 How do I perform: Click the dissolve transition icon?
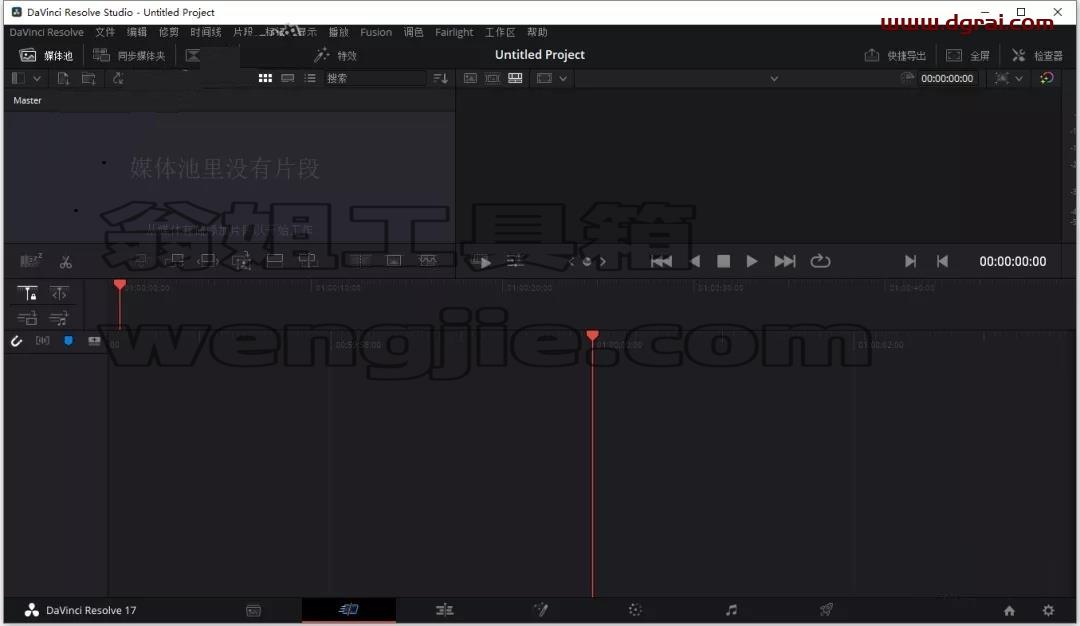tap(393, 260)
